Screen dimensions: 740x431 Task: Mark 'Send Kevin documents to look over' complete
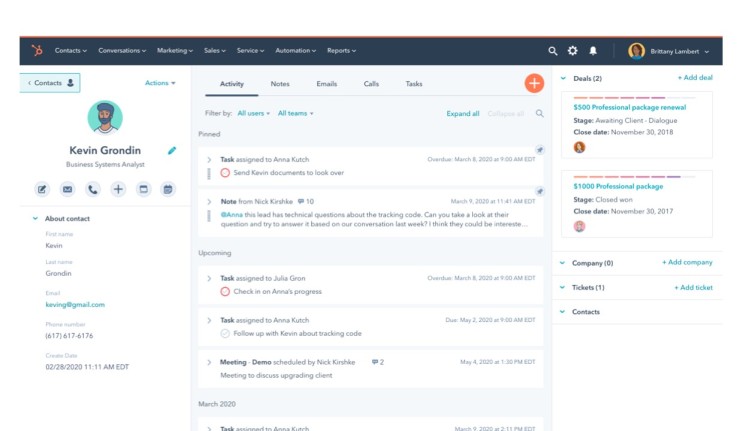pyautogui.click(x=225, y=173)
